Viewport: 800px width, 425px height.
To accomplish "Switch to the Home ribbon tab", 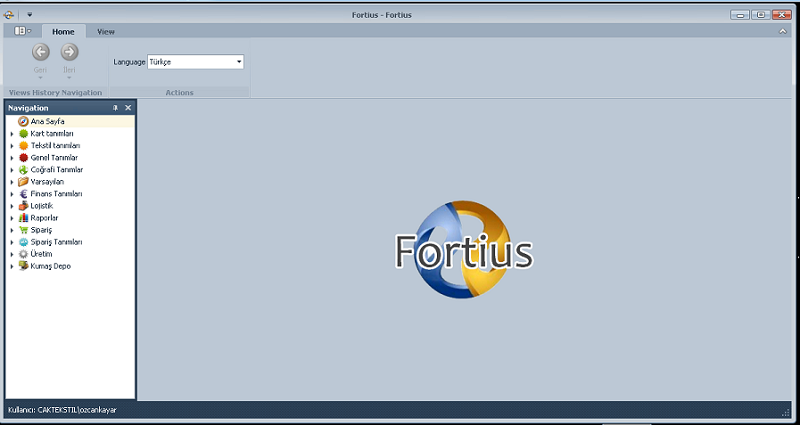I will 63,31.
